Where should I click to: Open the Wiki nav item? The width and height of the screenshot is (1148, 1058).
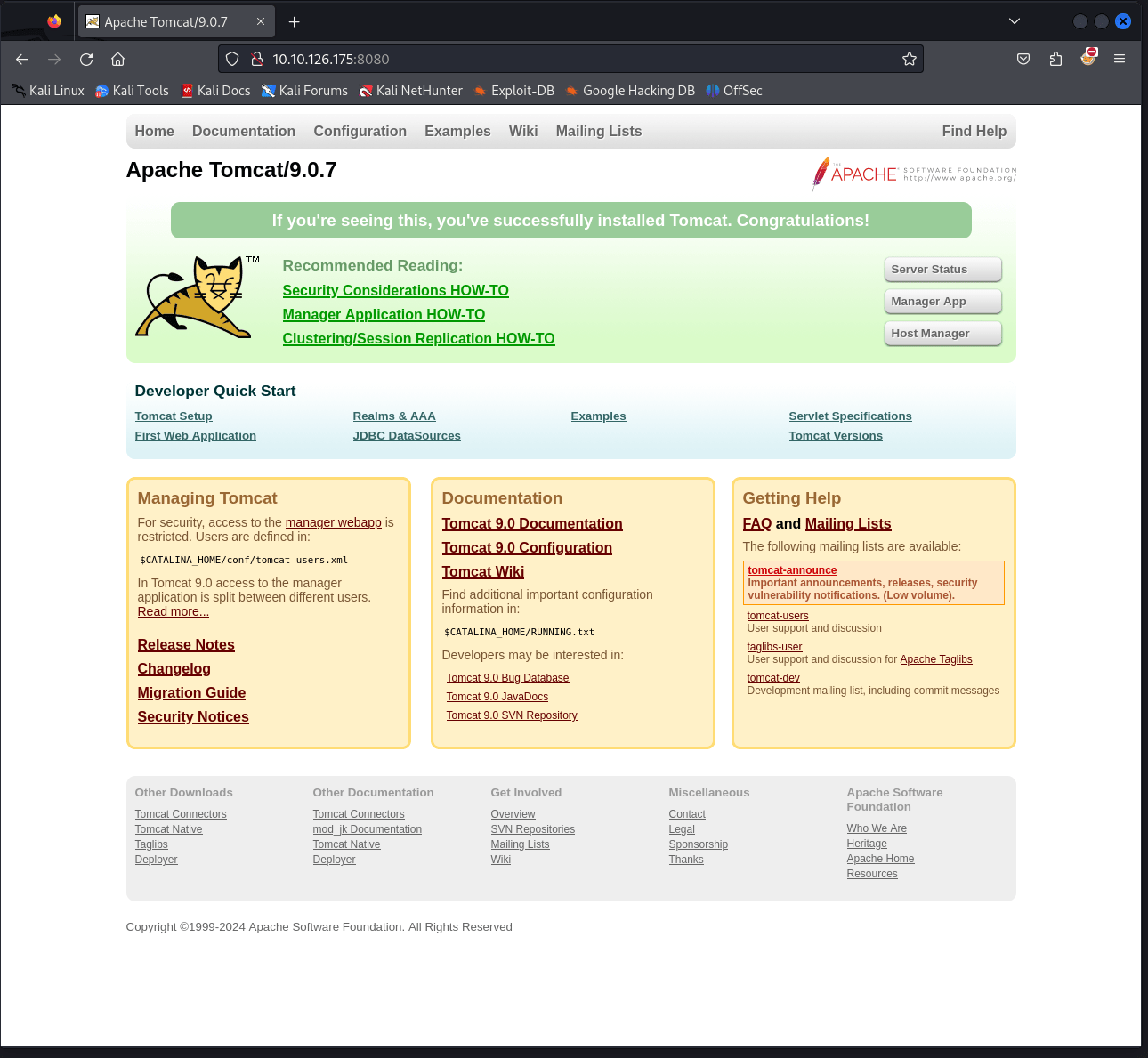[x=523, y=131]
